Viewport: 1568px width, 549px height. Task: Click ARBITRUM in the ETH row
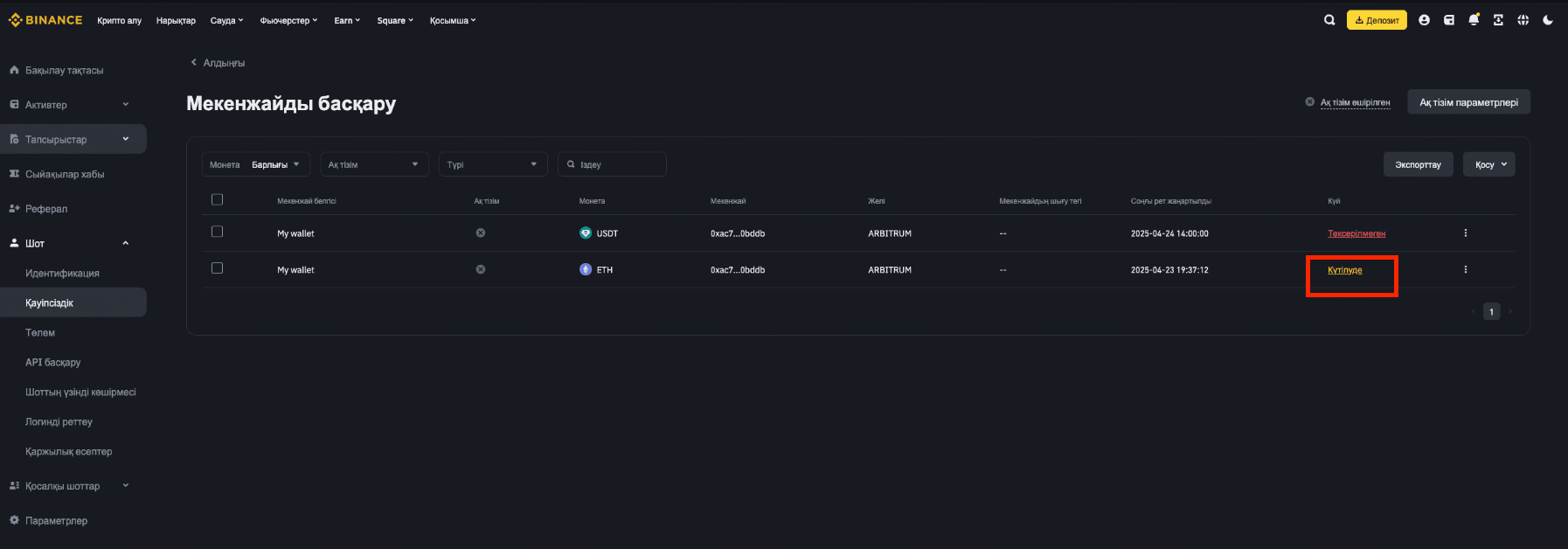(x=890, y=270)
